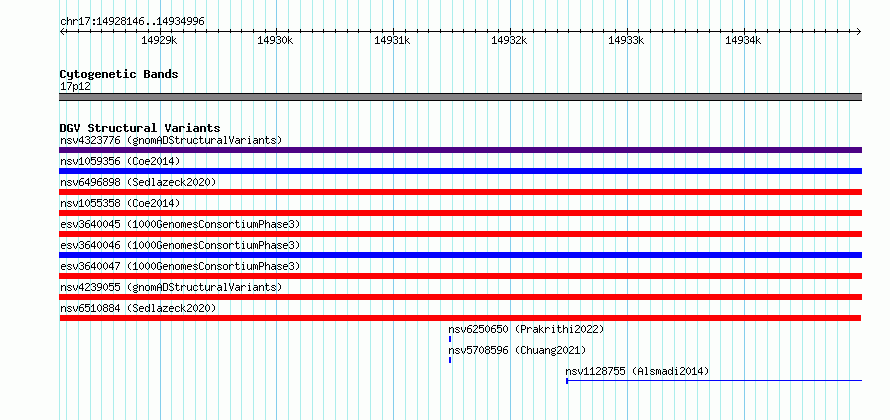Click the nsv6250650 (Prakrithi2022) label

coord(526,329)
